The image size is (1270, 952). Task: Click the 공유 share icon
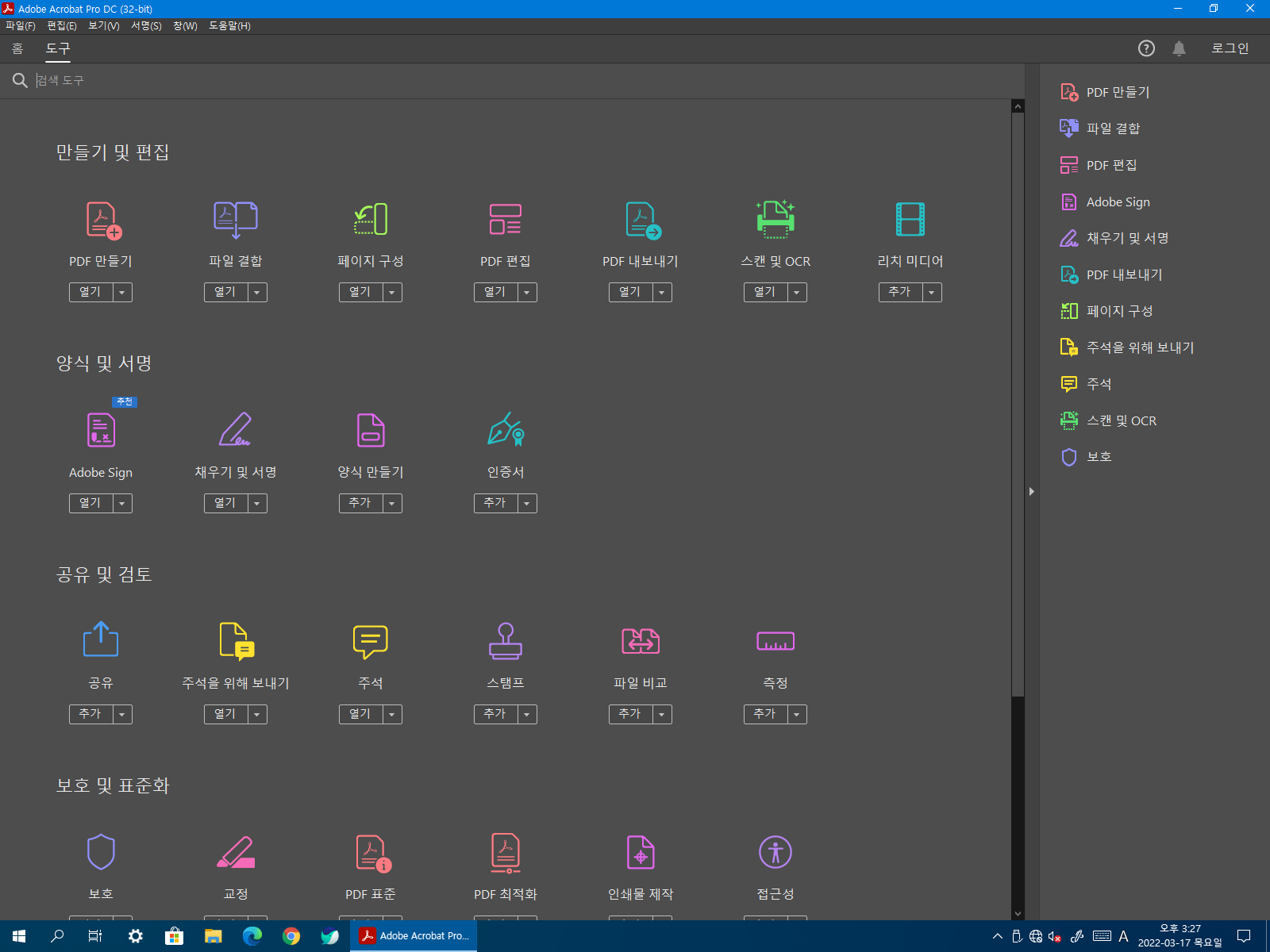pos(101,639)
